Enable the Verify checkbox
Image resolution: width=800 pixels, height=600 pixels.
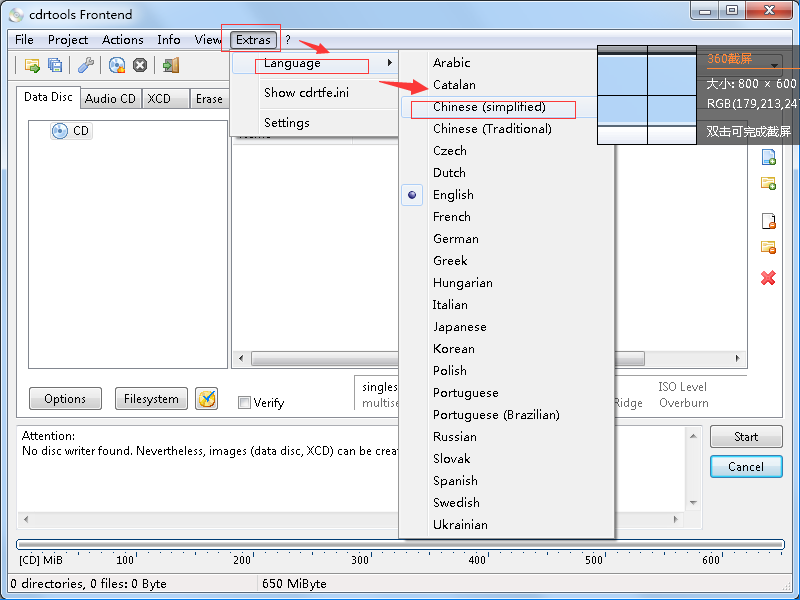[x=244, y=403]
